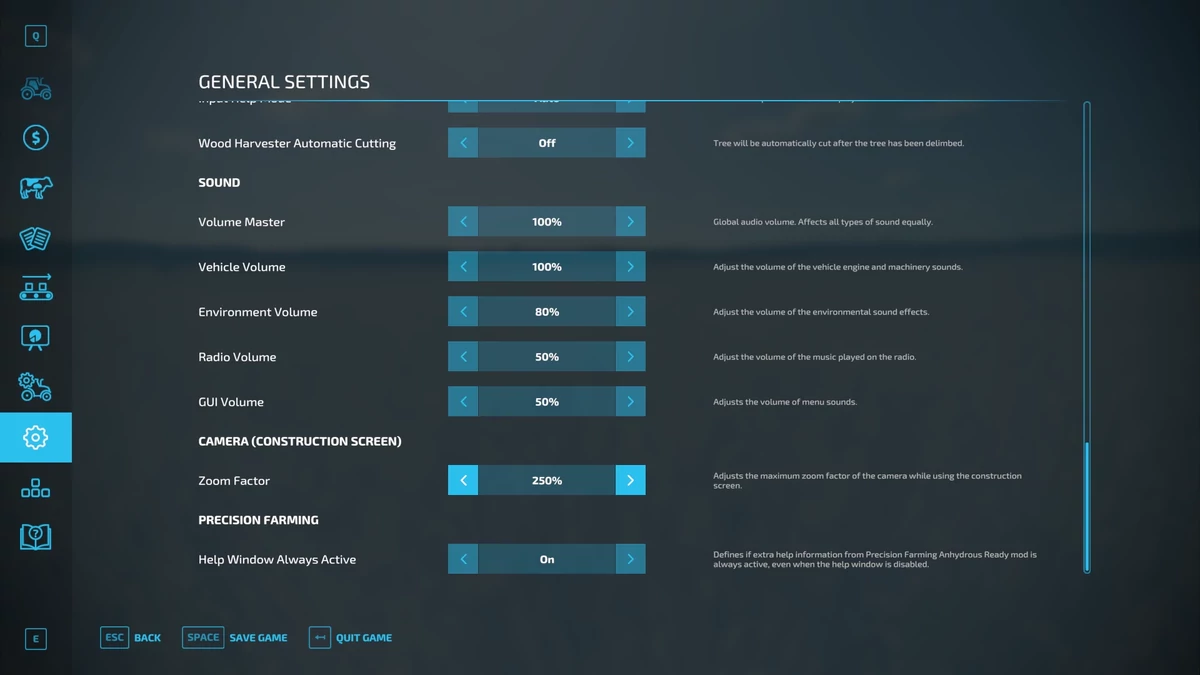Increase Environment Volume with right arrow
Screen dimensions: 1200x675
pos(630,312)
